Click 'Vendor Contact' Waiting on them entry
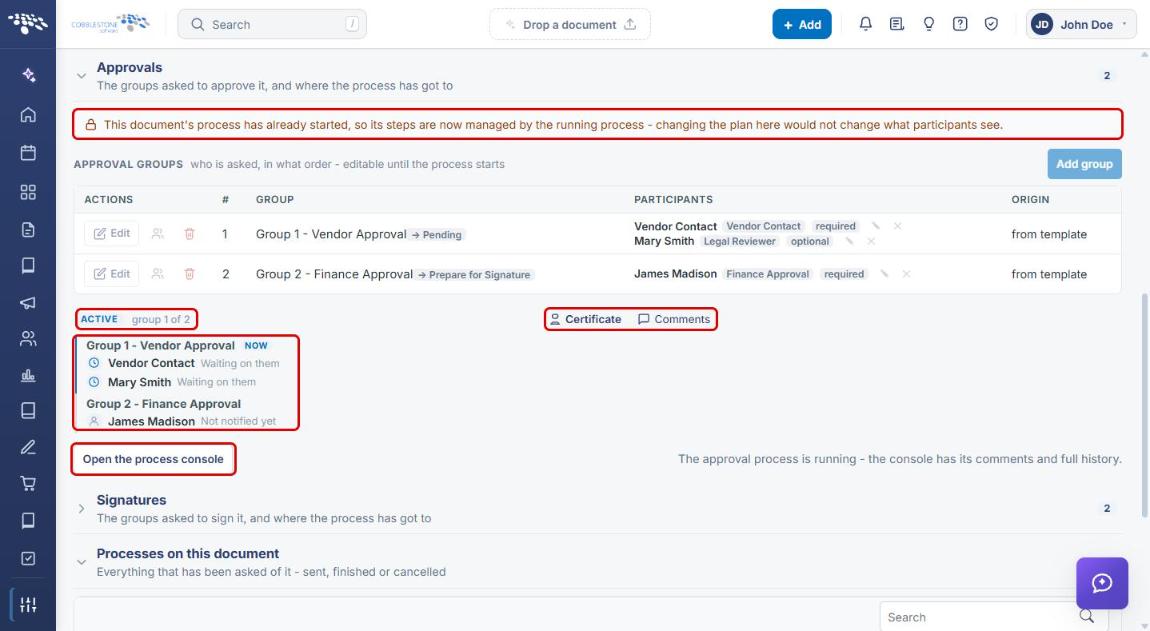Image resolution: width=1150 pixels, height=631 pixels. tap(183, 363)
